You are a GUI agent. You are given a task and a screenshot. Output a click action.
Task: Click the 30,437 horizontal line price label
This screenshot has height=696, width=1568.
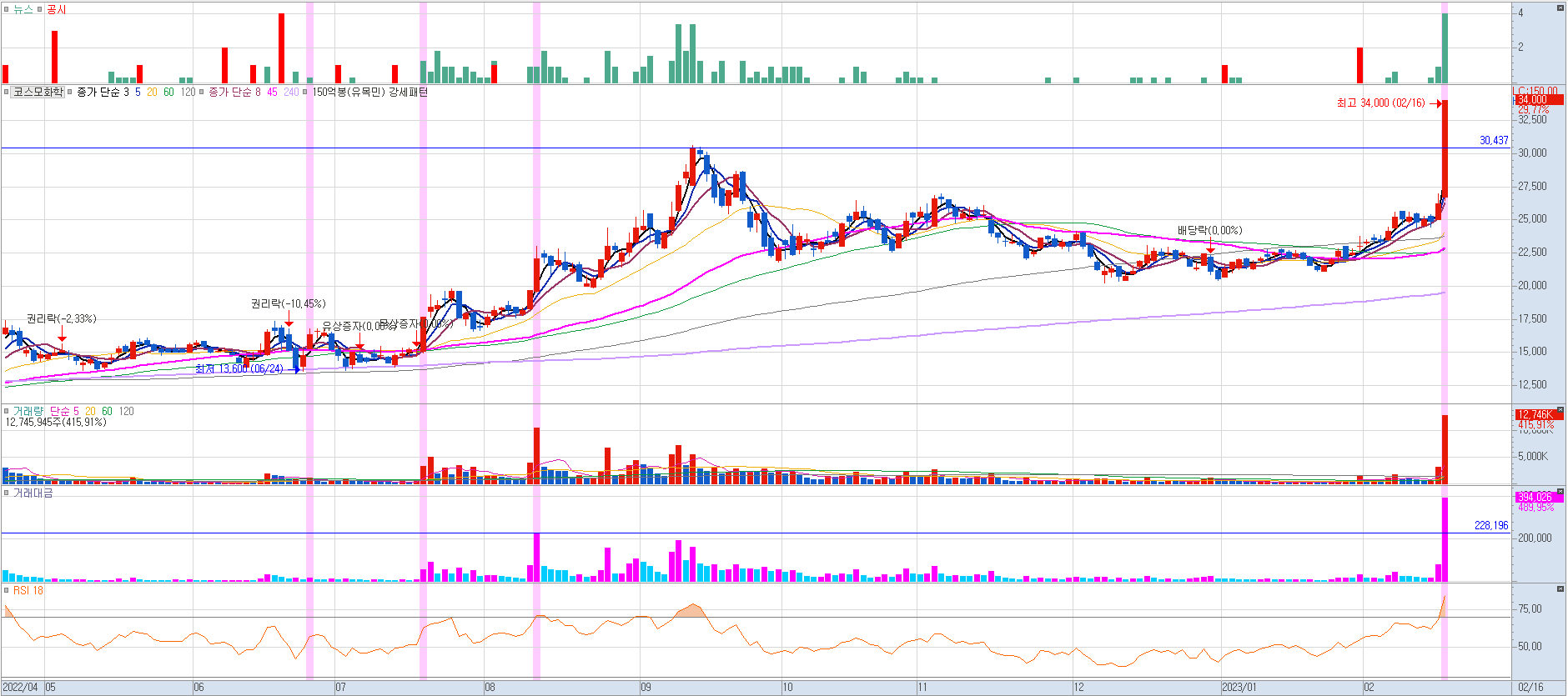1494,140
